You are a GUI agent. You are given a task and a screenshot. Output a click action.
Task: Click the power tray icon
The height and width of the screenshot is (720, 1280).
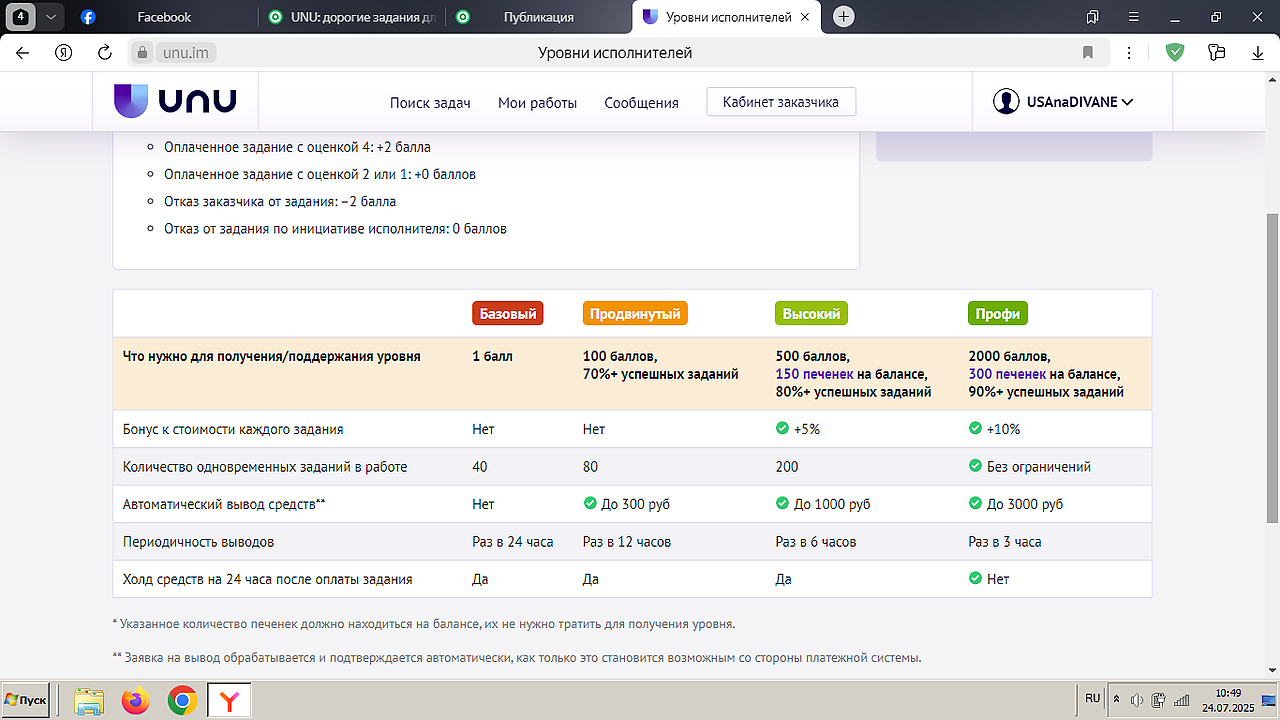tap(1159, 700)
